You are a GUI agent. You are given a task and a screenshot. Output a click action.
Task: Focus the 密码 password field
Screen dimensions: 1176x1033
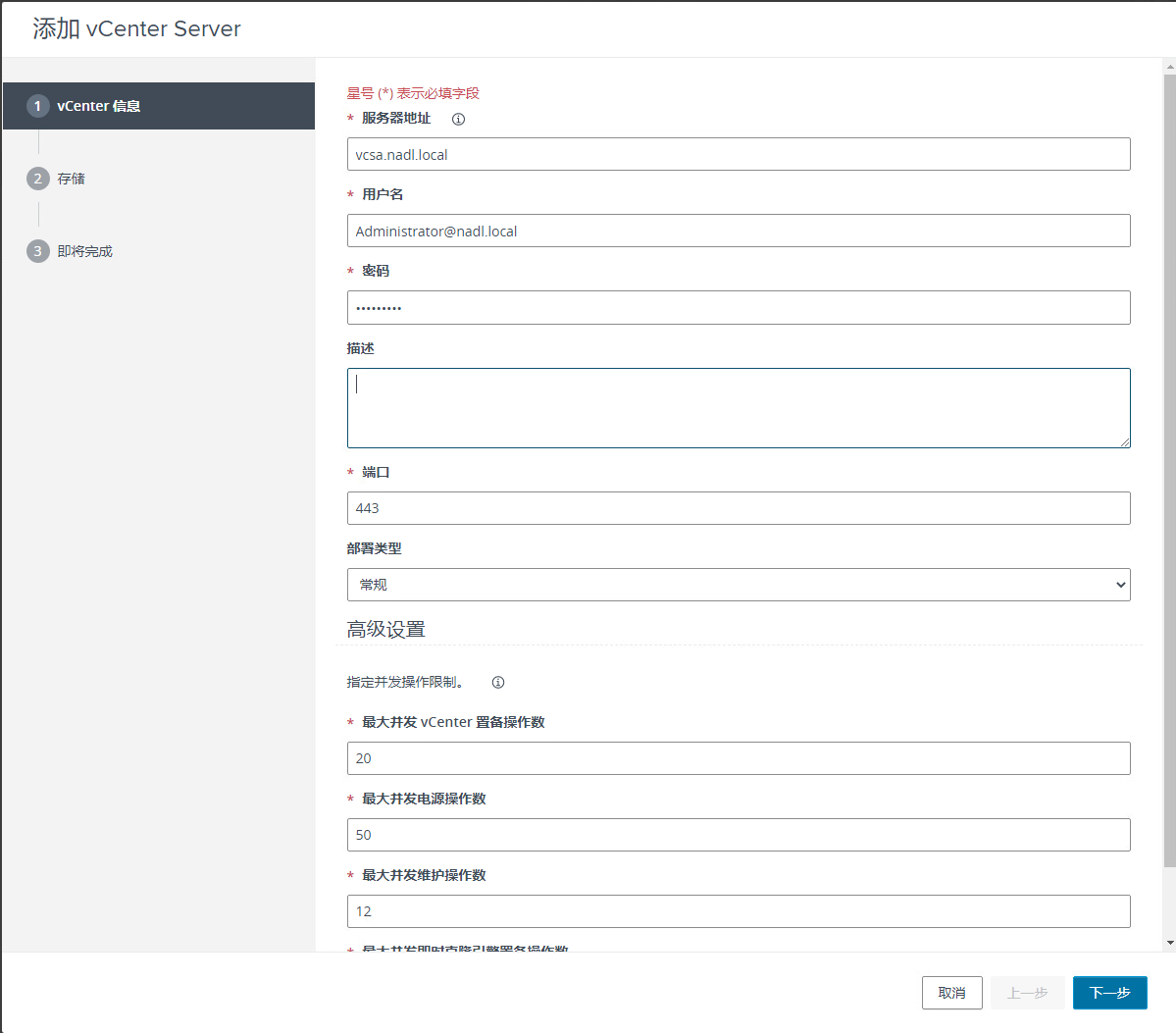tap(738, 308)
